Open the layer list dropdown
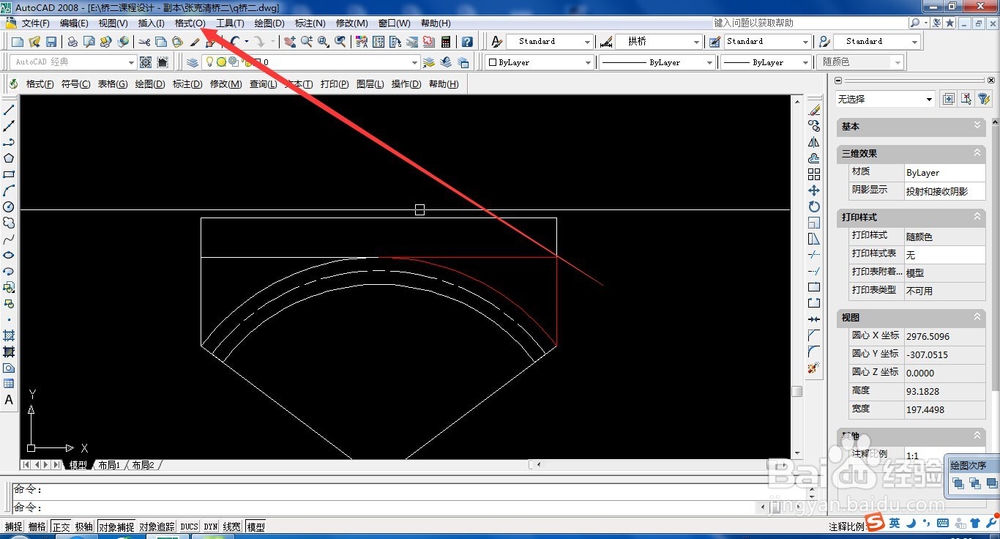Viewport: 1000px width, 539px height. click(415, 62)
